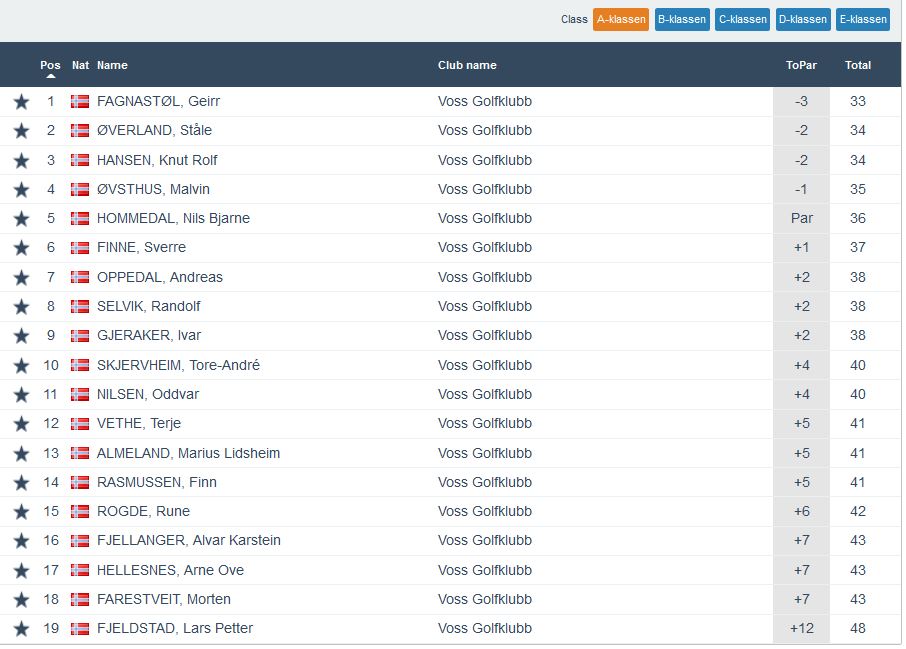Click favorite star beside ØVSTHUS, Malvin

point(21,190)
